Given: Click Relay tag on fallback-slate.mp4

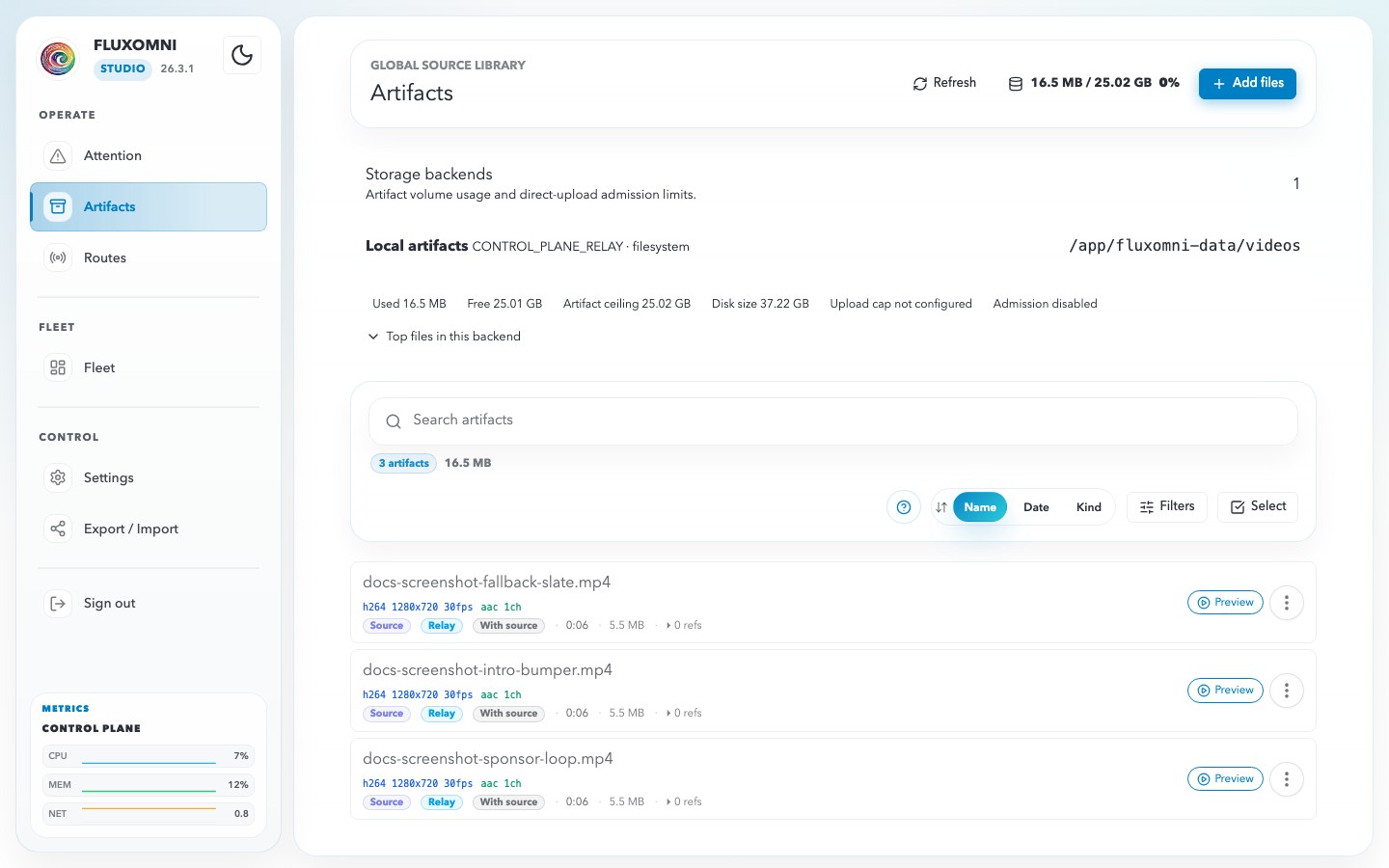Looking at the screenshot, I should [442, 626].
